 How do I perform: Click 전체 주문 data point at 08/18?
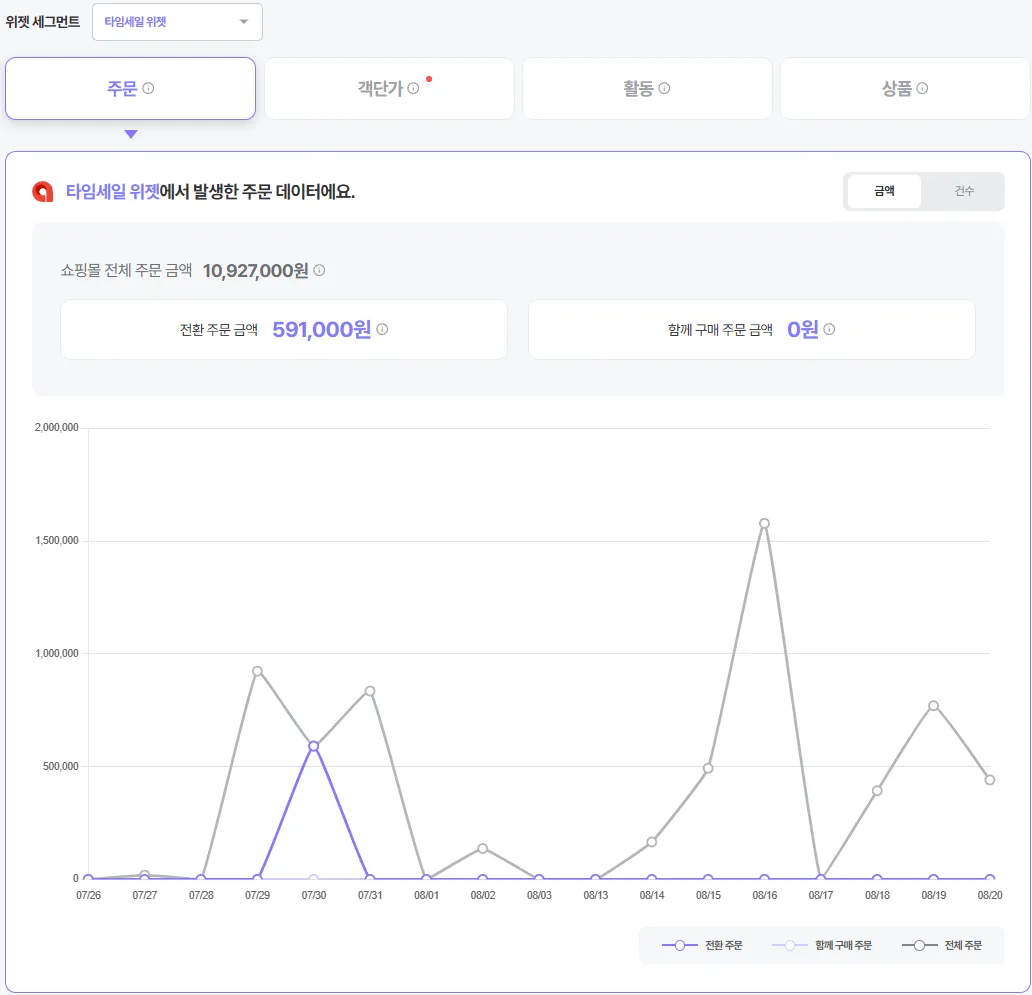click(x=877, y=790)
